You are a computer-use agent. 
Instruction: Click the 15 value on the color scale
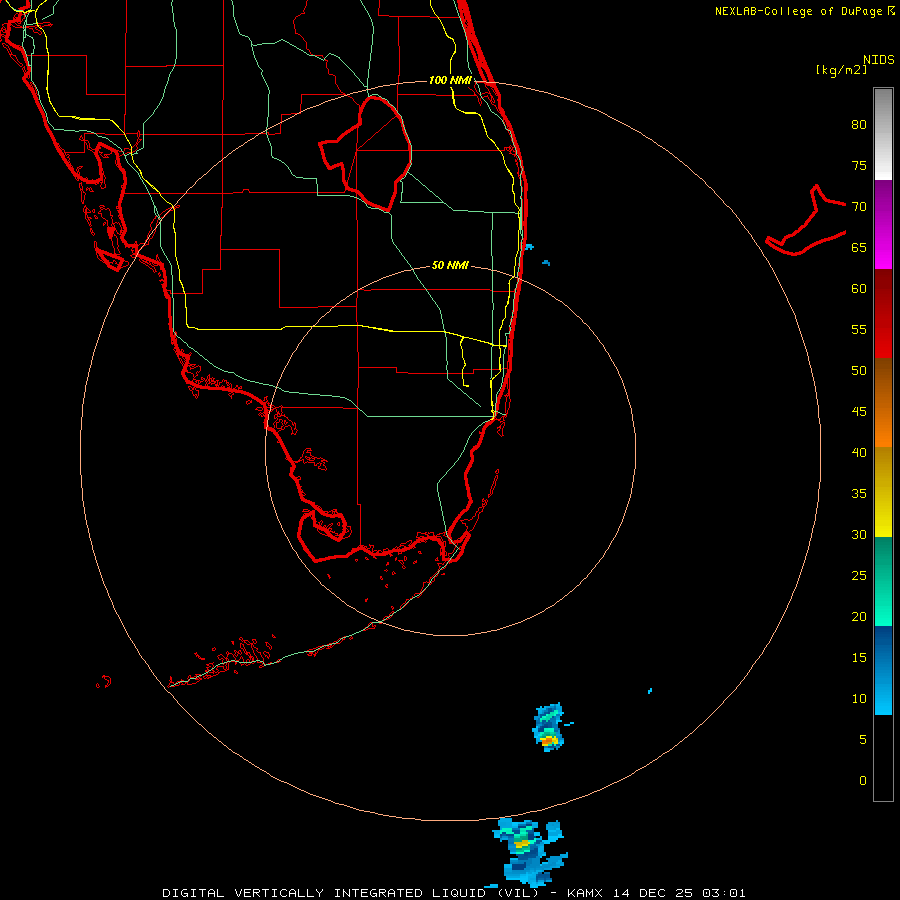click(x=859, y=658)
